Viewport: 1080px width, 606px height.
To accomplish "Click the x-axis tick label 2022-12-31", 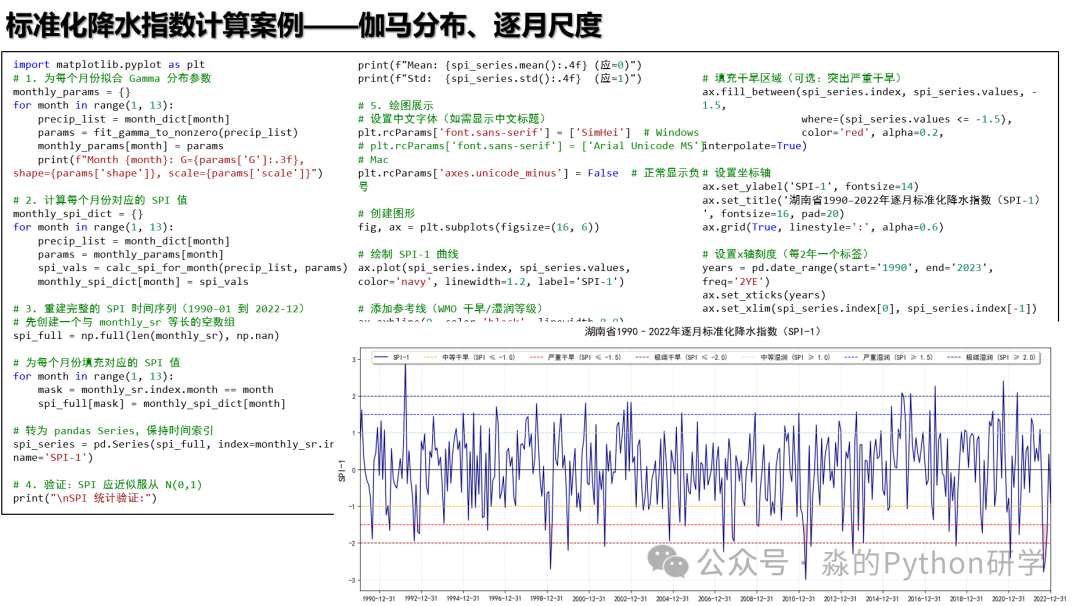I will click(x=1050, y=598).
